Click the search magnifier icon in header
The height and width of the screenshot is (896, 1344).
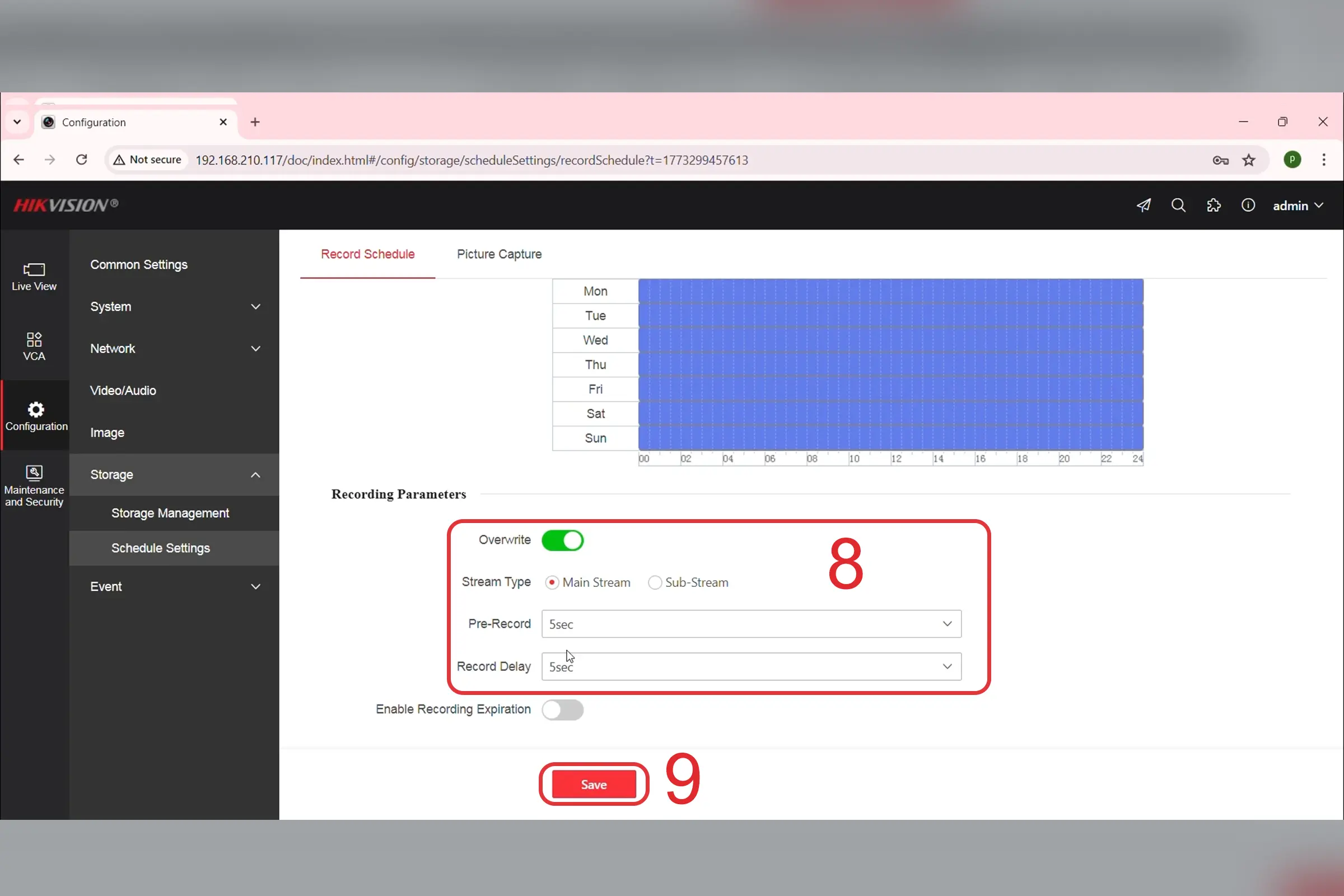click(x=1178, y=206)
